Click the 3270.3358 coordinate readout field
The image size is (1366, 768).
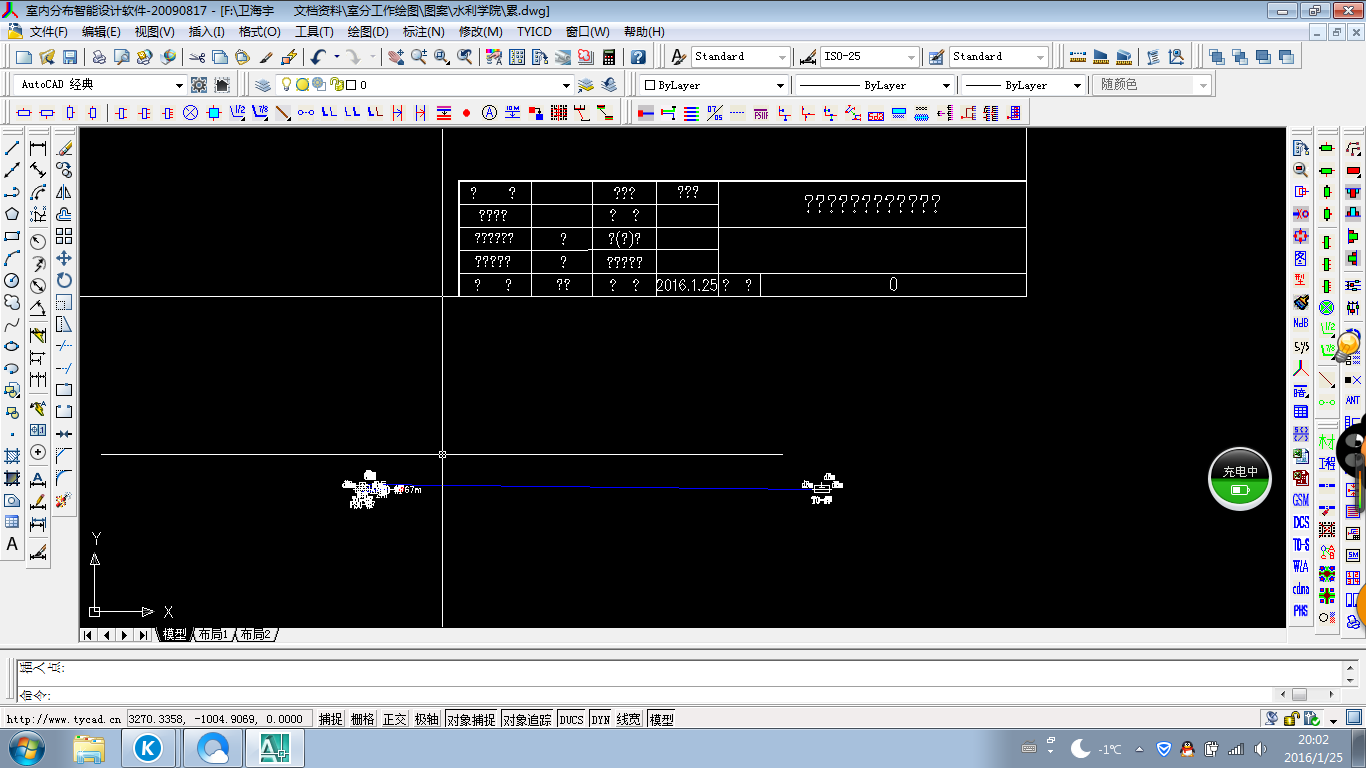[219, 719]
